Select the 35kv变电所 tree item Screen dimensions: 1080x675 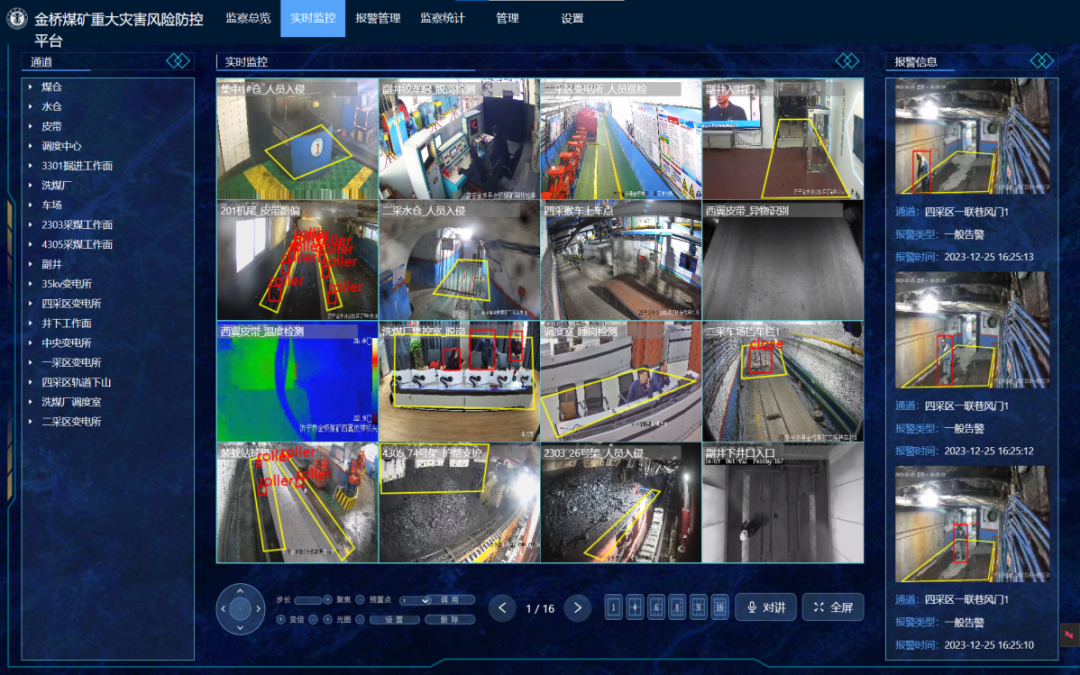(x=67, y=284)
